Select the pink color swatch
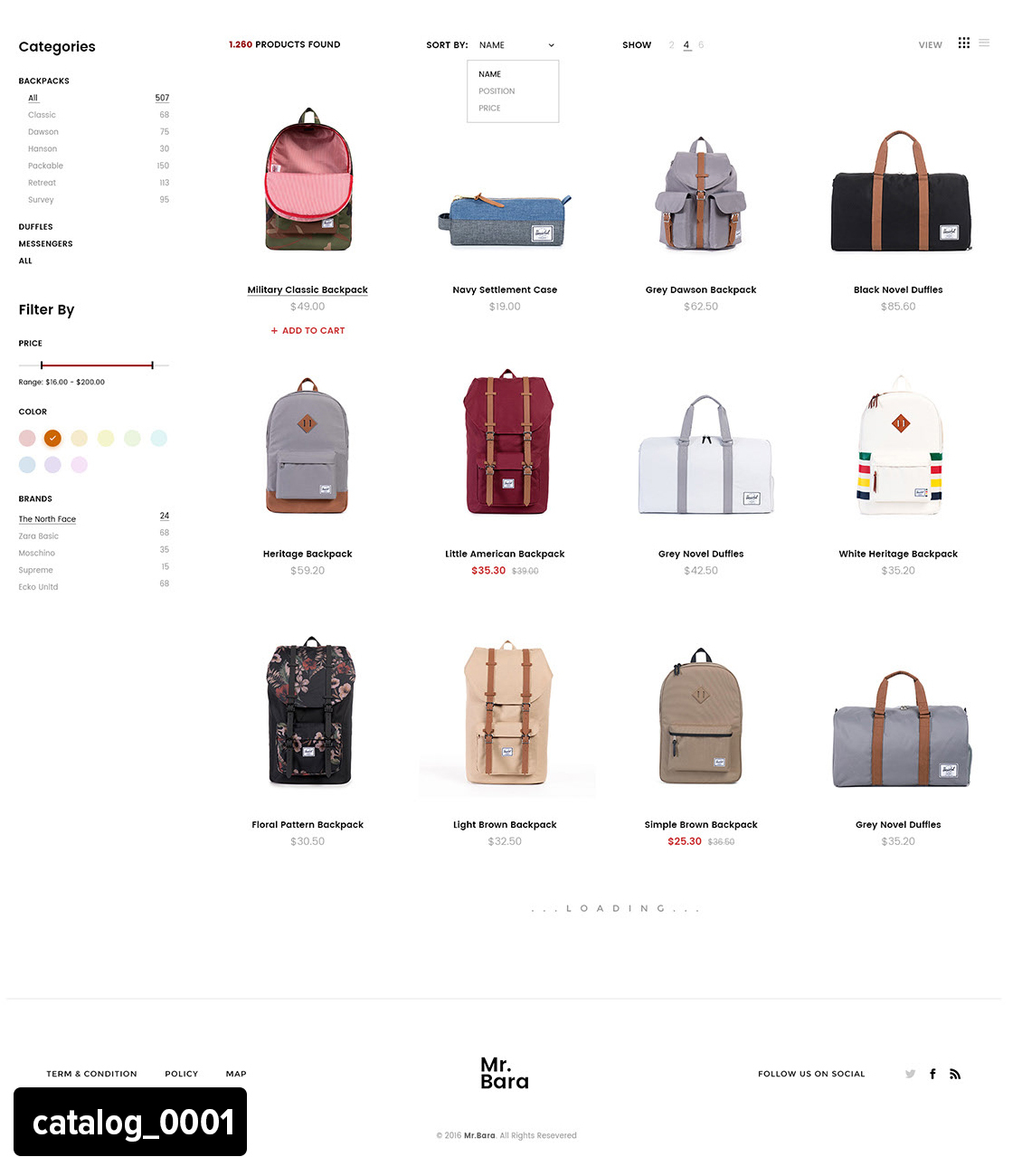1022x1176 pixels. pyautogui.click(x=27, y=438)
